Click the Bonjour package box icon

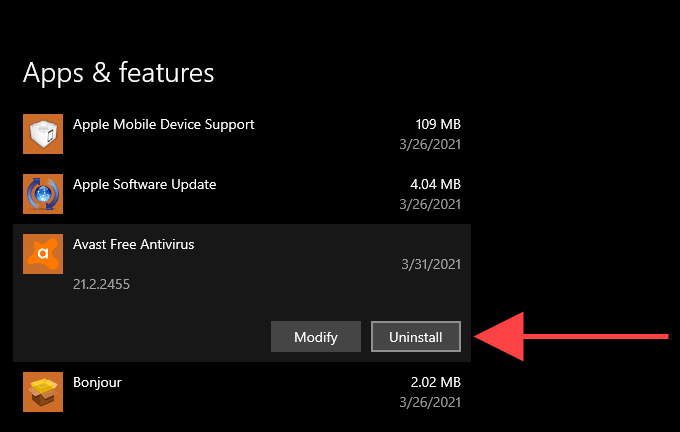[x=43, y=392]
